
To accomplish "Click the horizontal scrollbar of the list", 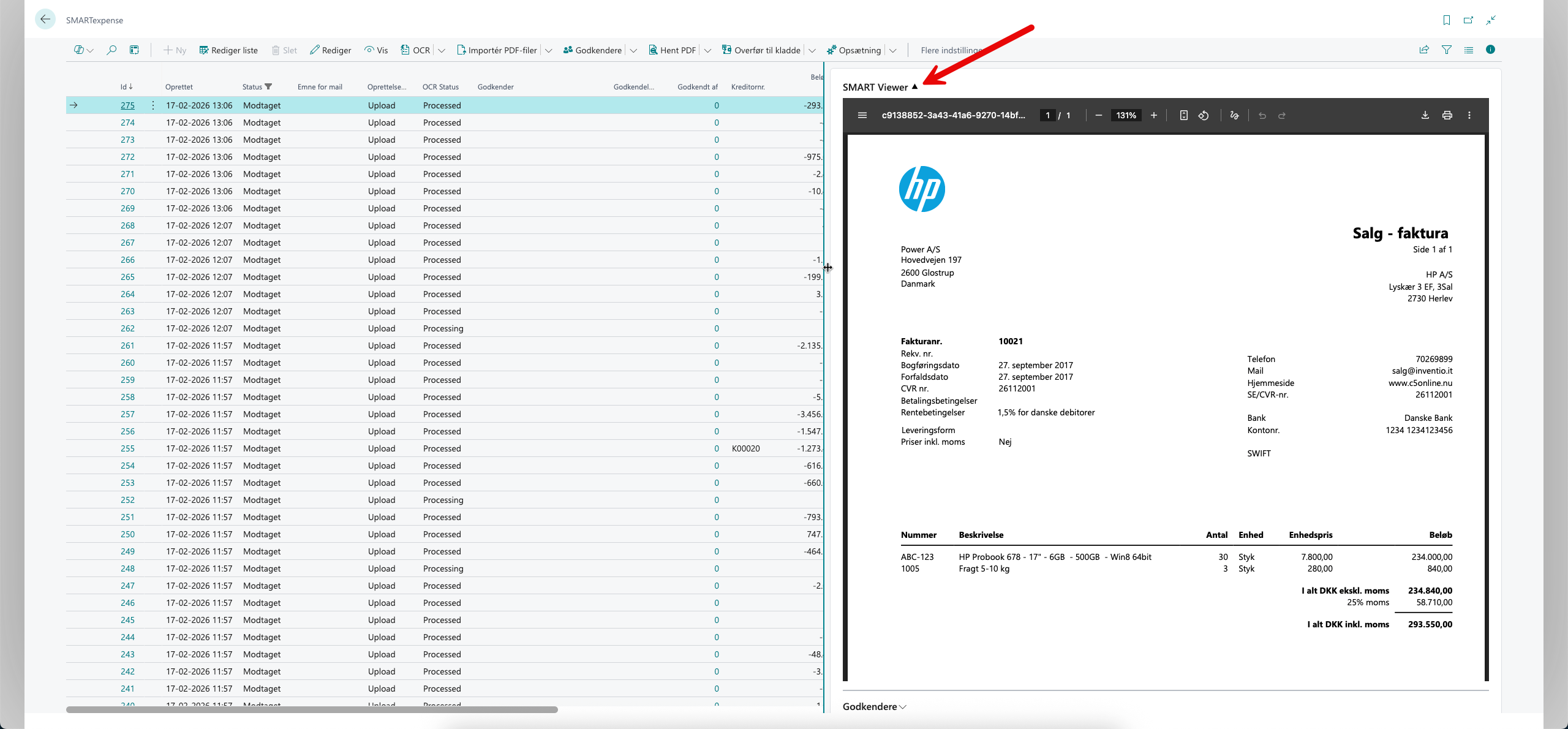I will pos(312,709).
